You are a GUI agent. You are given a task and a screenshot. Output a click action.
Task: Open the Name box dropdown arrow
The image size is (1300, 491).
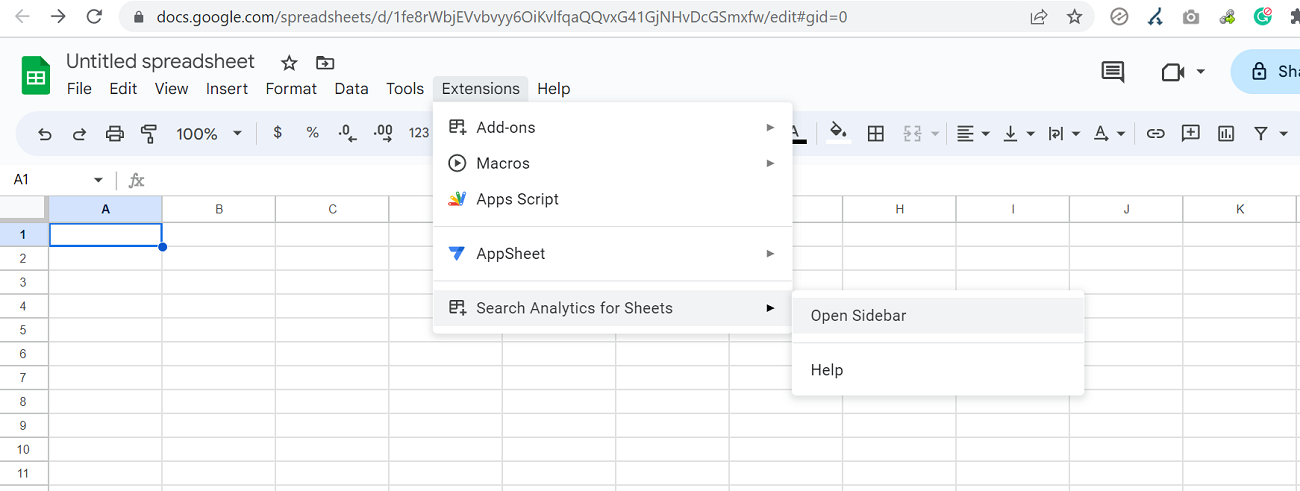[x=98, y=180]
